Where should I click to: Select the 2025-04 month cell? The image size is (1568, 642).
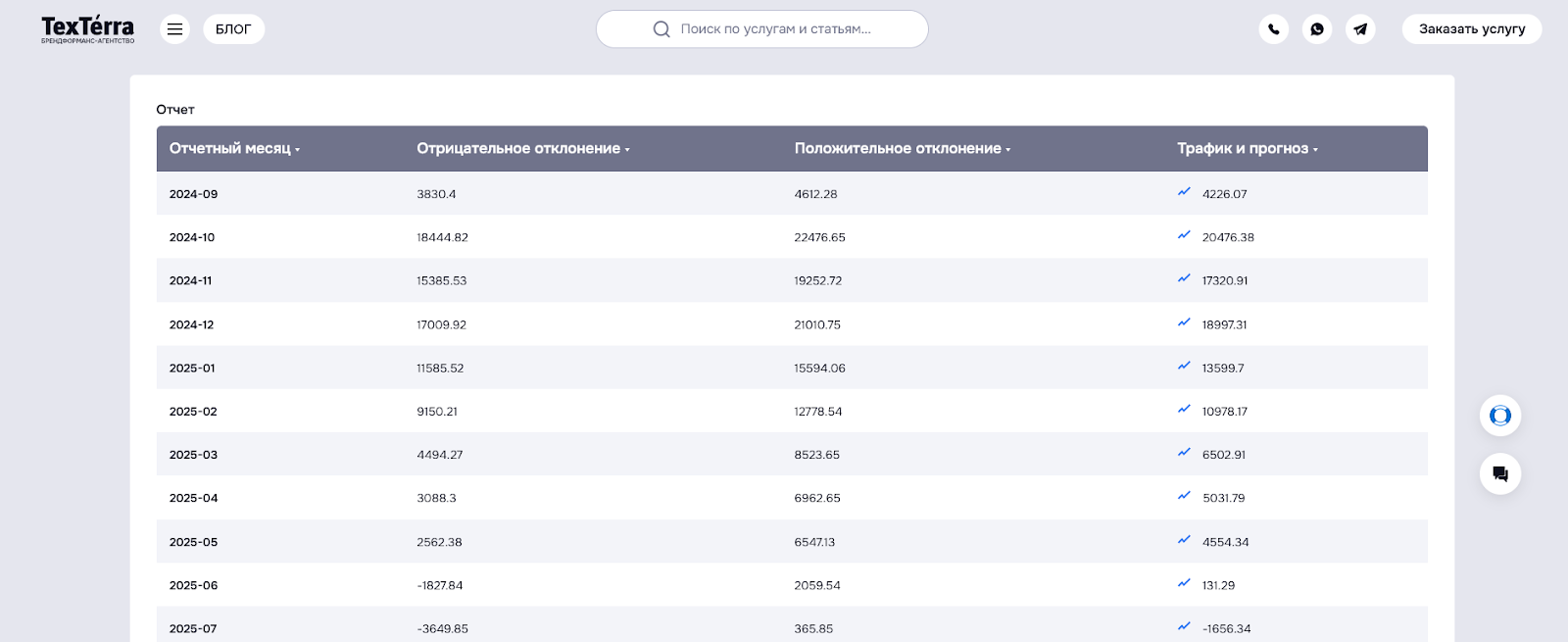click(x=194, y=498)
